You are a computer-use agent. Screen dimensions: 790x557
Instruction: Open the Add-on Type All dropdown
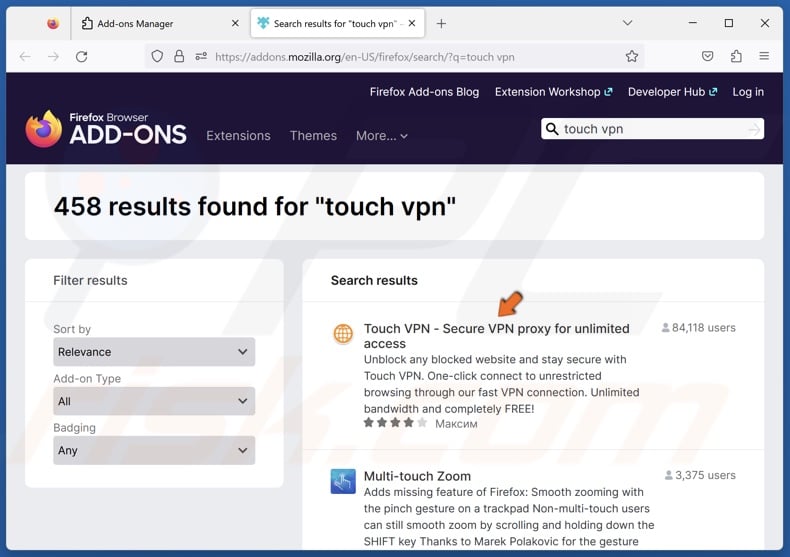(154, 401)
